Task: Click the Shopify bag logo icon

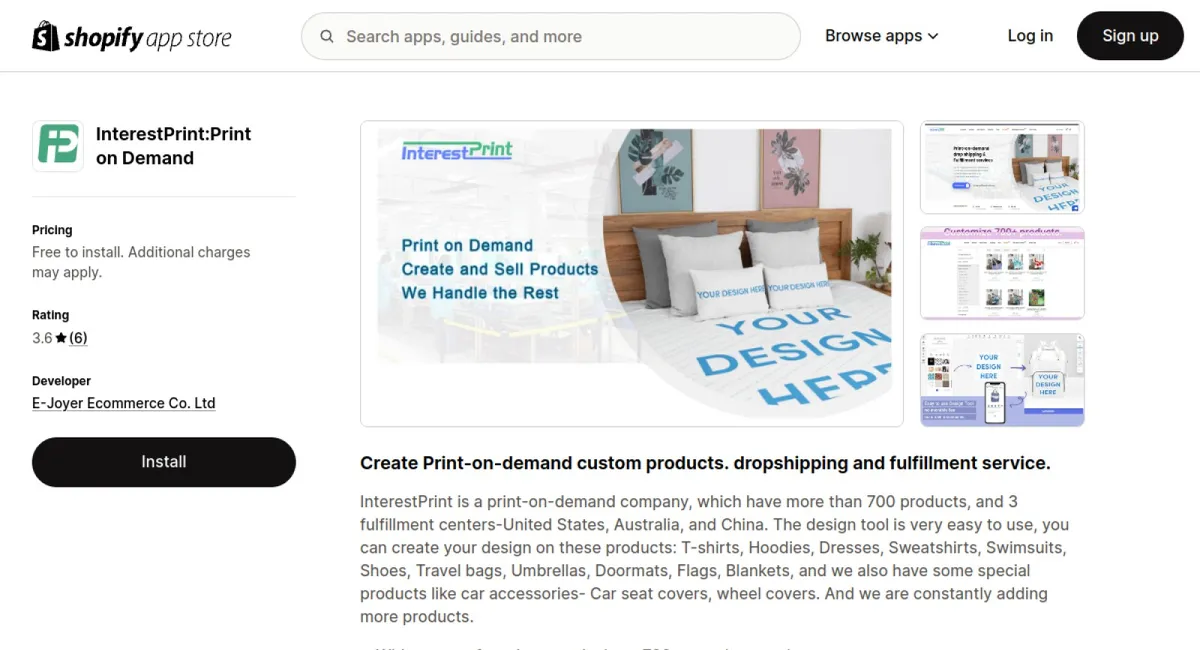Action: (x=46, y=36)
